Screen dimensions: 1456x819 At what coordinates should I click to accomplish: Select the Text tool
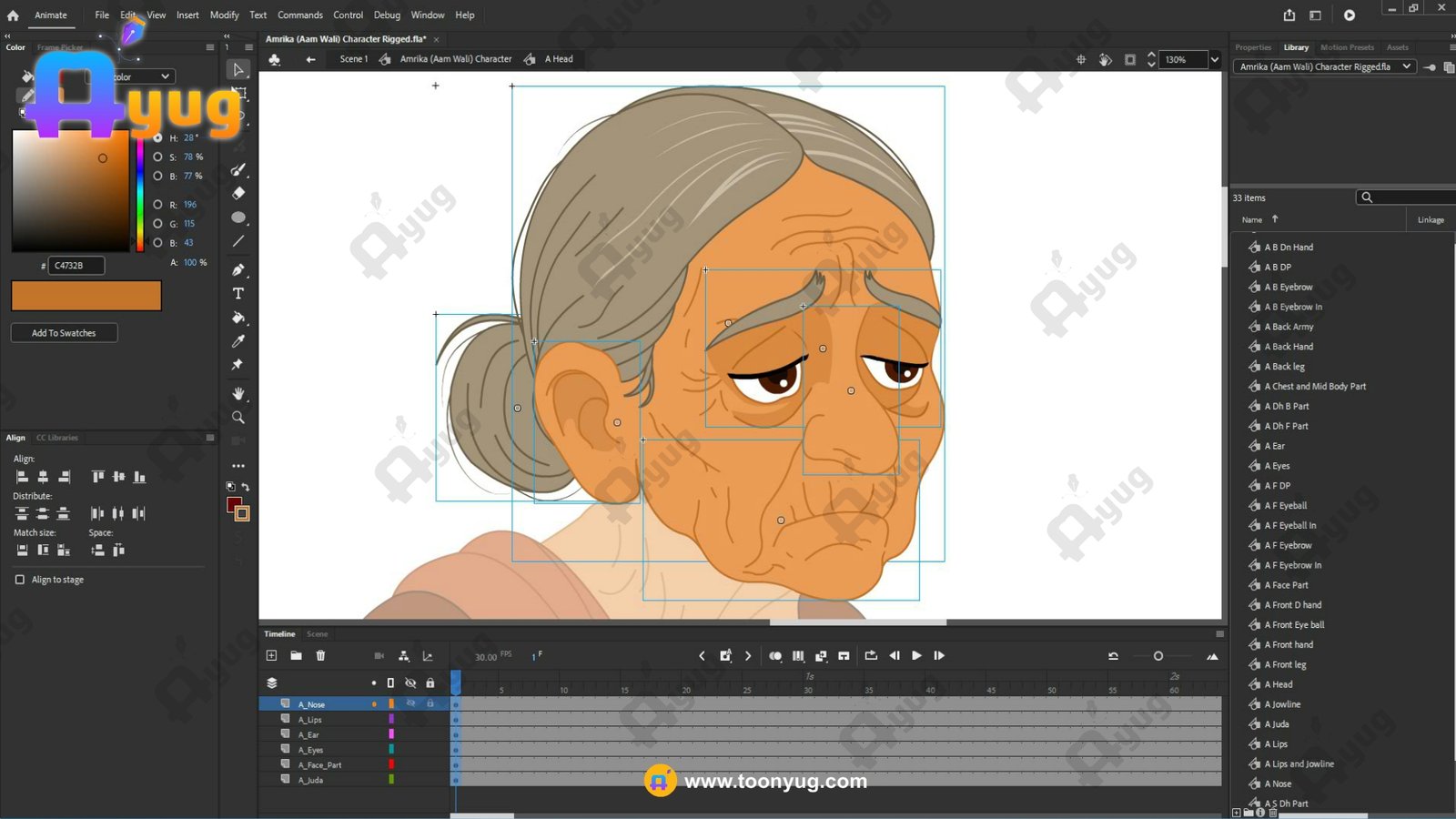coord(238,294)
